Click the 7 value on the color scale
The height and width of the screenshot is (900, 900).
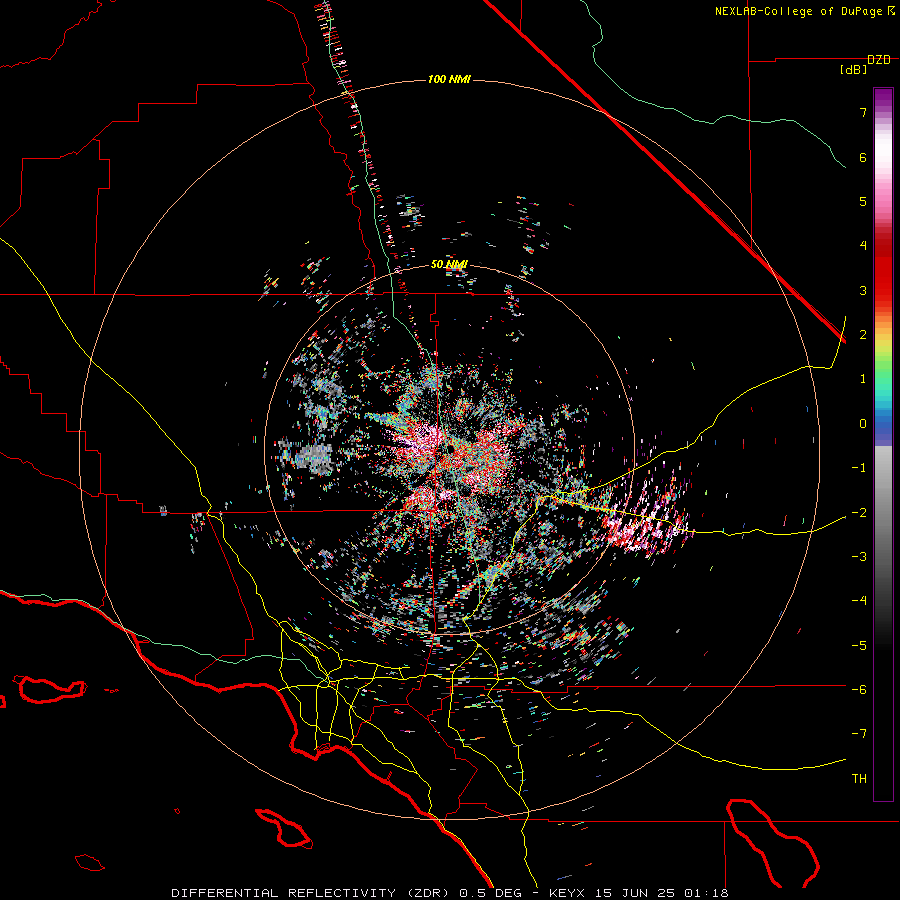863,112
